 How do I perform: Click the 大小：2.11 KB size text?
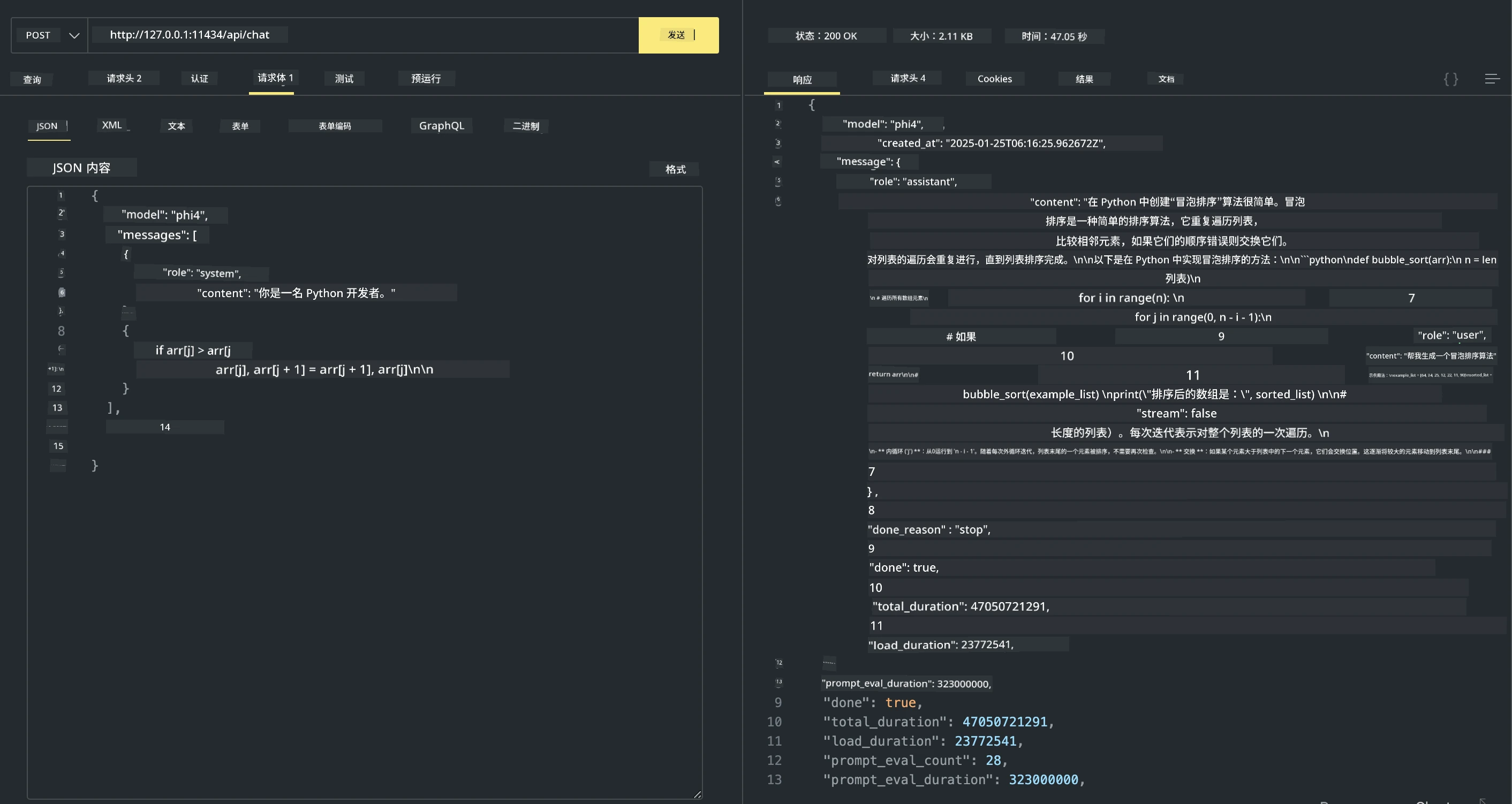(941, 36)
